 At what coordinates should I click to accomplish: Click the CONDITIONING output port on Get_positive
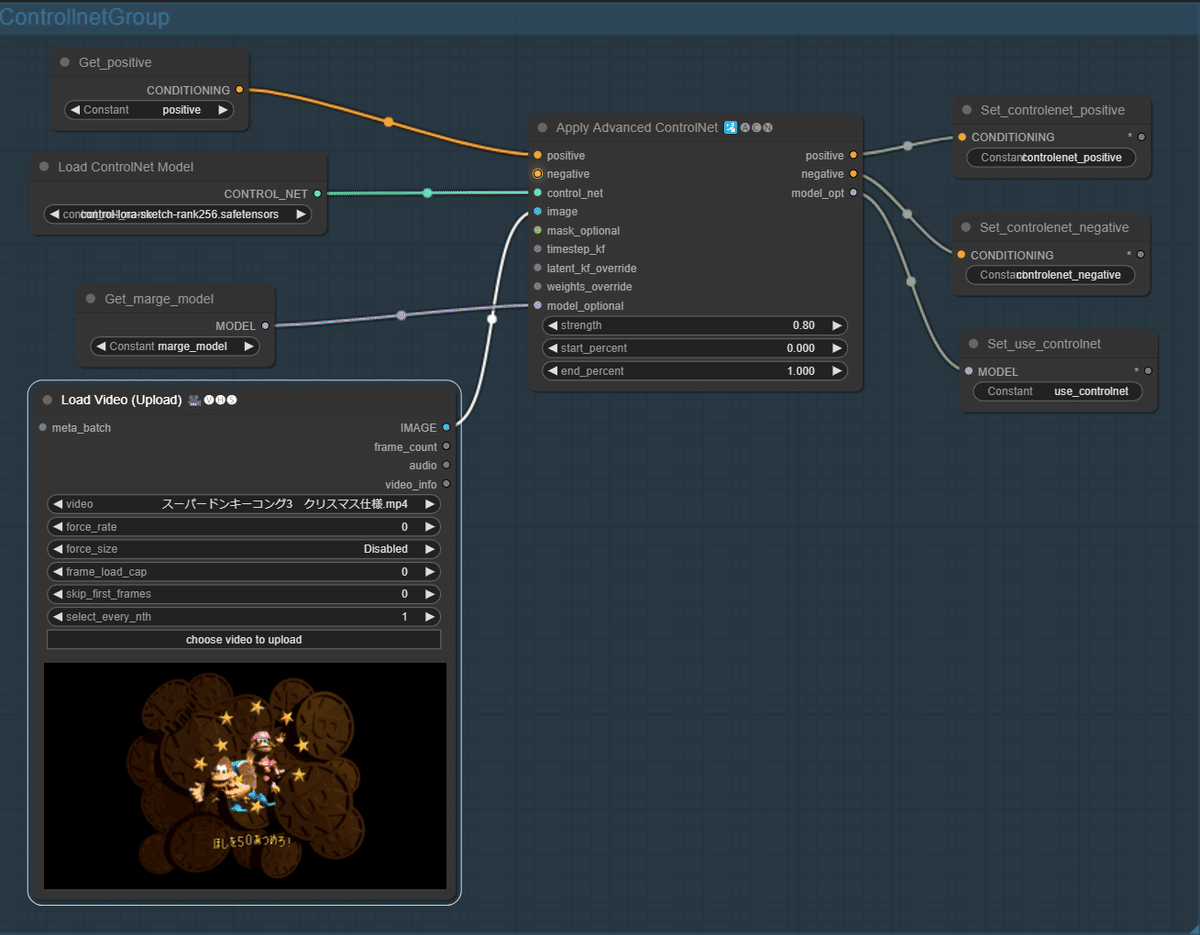coord(239,90)
